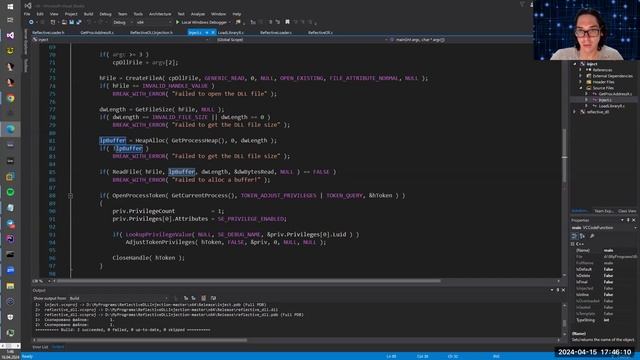Open Show output from Build dropdown
Screen dimensions: 640x360
pos(118,298)
